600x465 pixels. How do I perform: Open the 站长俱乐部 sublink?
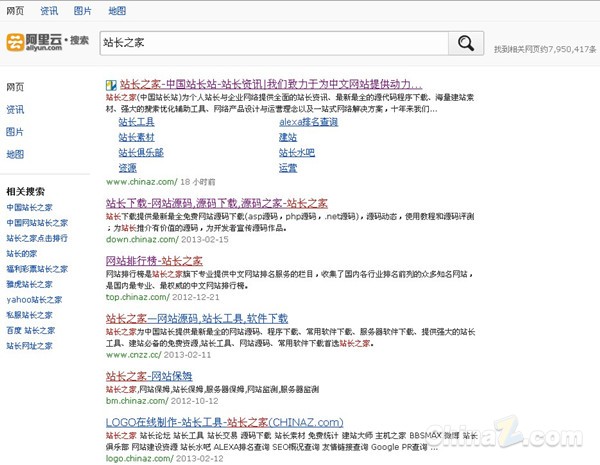click(141, 153)
